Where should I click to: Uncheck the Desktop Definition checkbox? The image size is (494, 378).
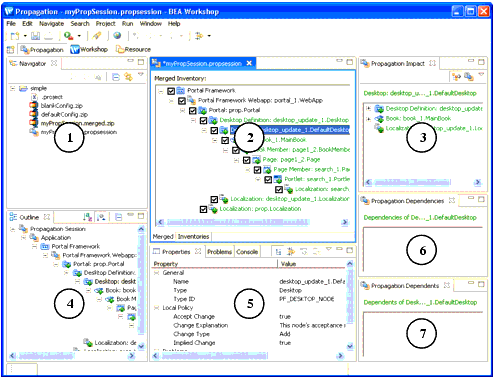203,120
